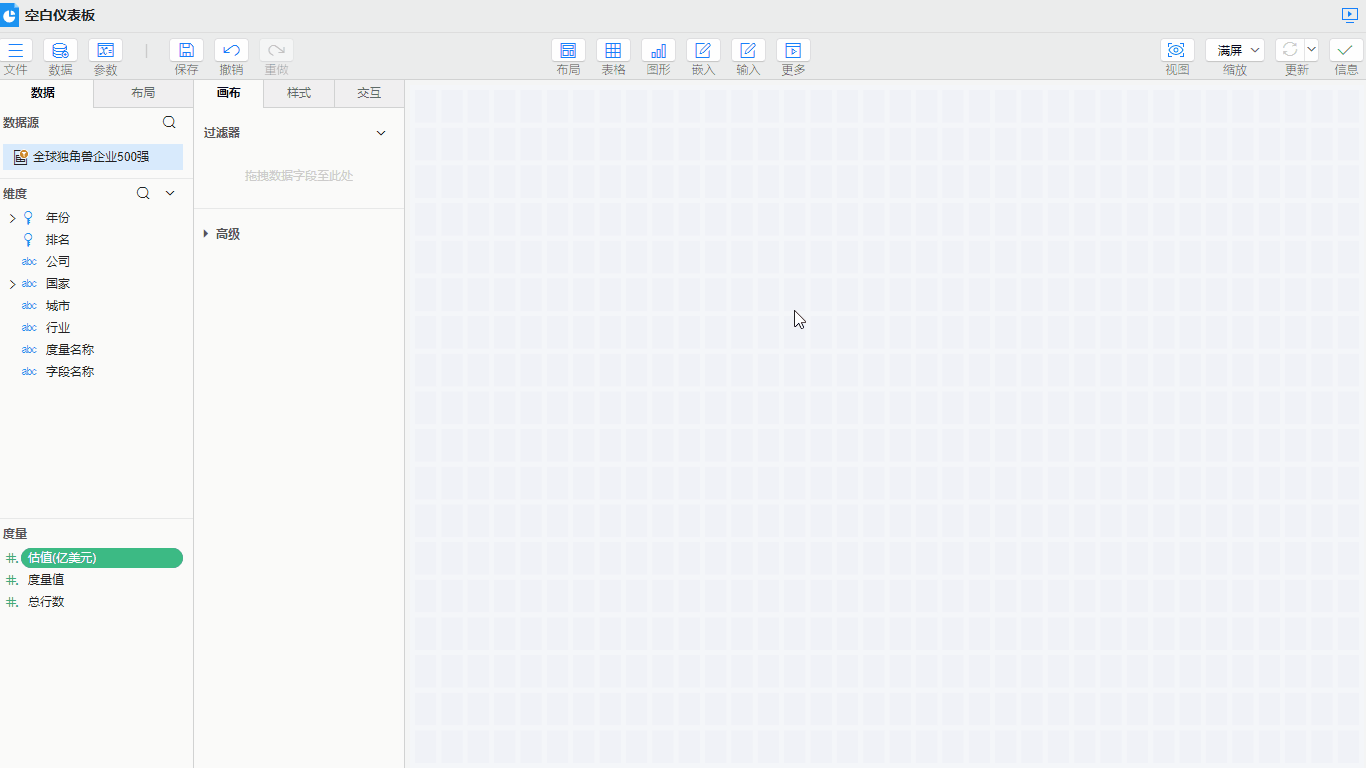Collapse the 过滤器 section chevron
Image resolution: width=1366 pixels, height=768 pixels.
pos(380,133)
